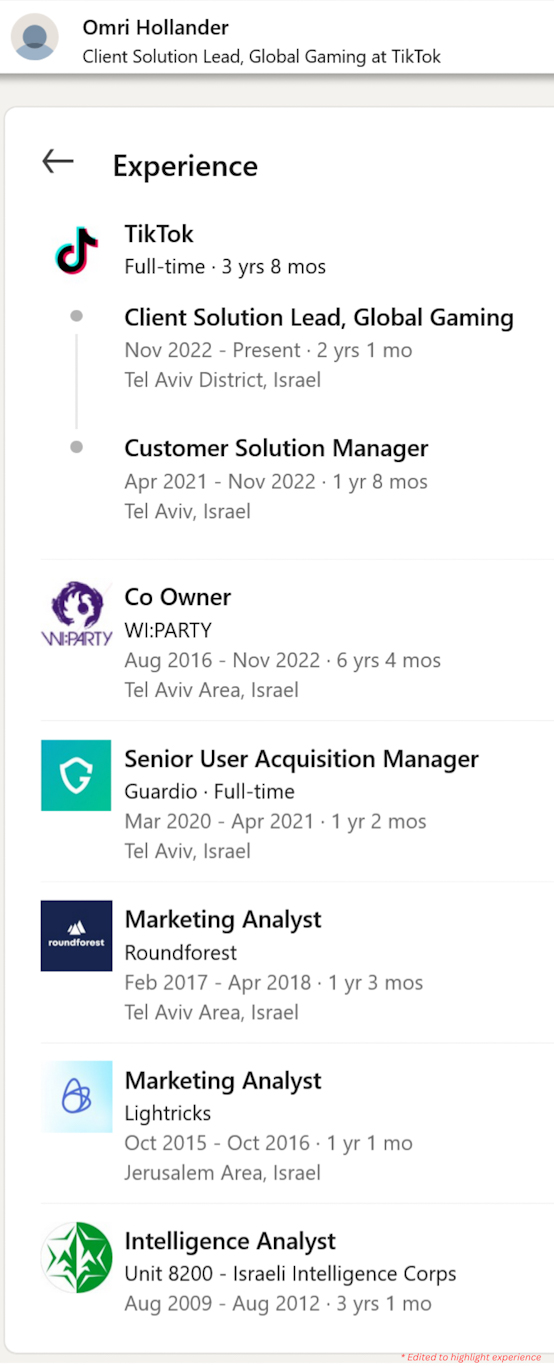Image resolution: width=554 pixels, height=1366 pixels.
Task: Click the Roundforest logo
Action: (x=77, y=936)
